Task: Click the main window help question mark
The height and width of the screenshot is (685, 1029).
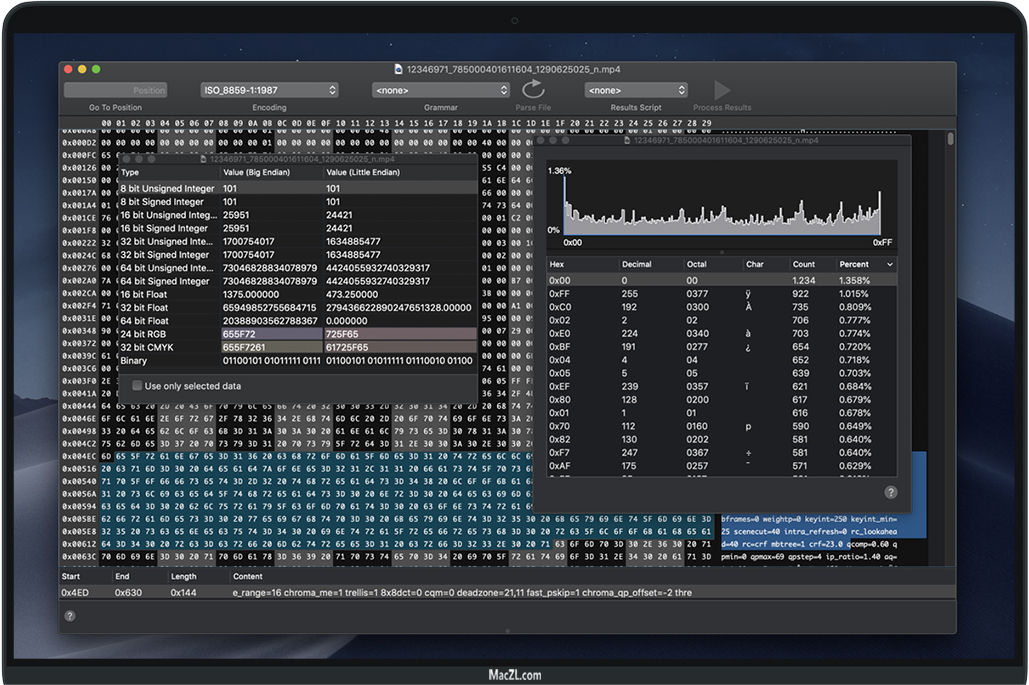Action: click(x=70, y=616)
